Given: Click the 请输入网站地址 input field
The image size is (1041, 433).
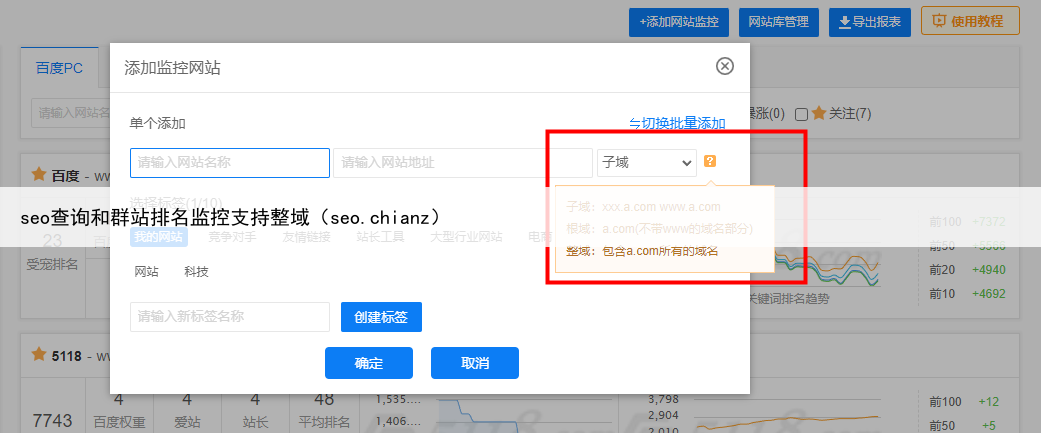Looking at the screenshot, I should pyautogui.click(x=462, y=162).
